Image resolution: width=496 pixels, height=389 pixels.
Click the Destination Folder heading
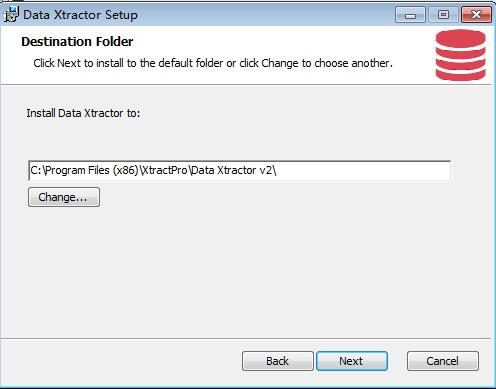[77, 42]
